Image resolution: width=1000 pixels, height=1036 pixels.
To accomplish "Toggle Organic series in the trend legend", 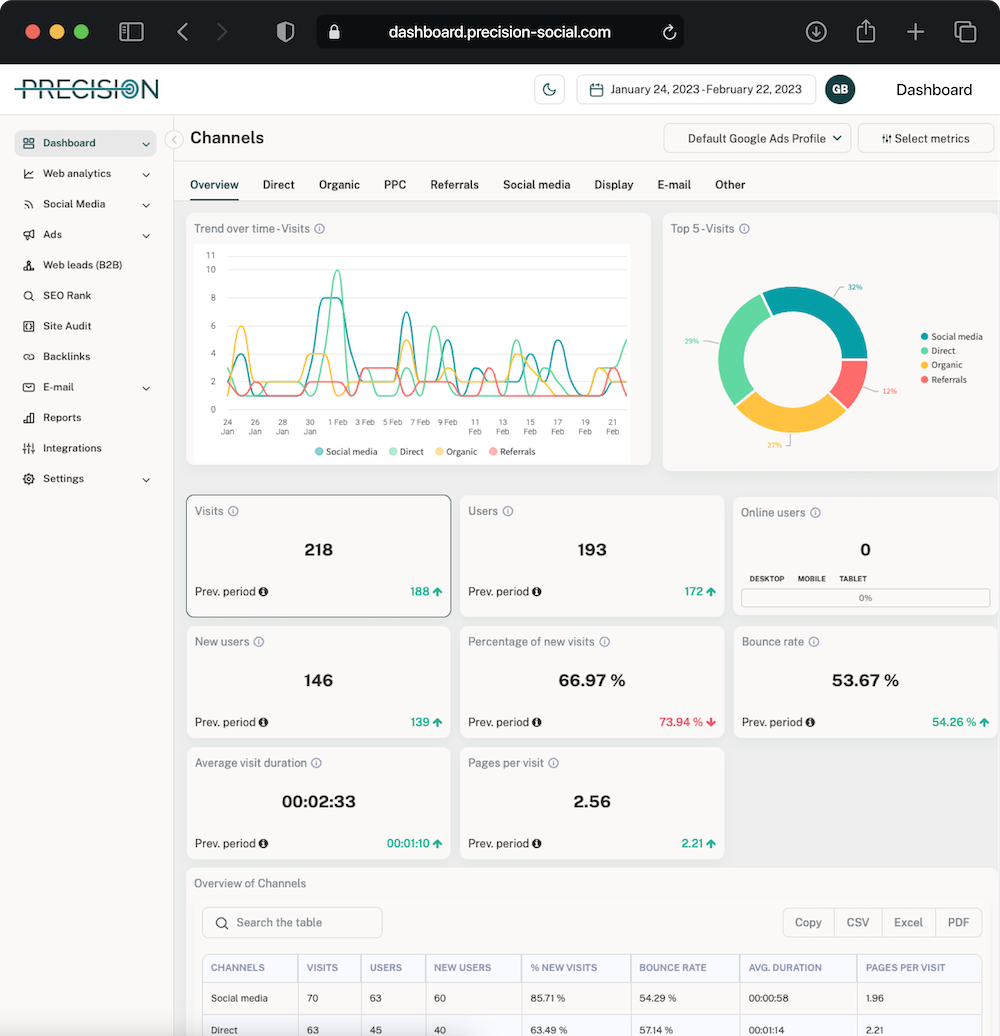I will coord(456,451).
